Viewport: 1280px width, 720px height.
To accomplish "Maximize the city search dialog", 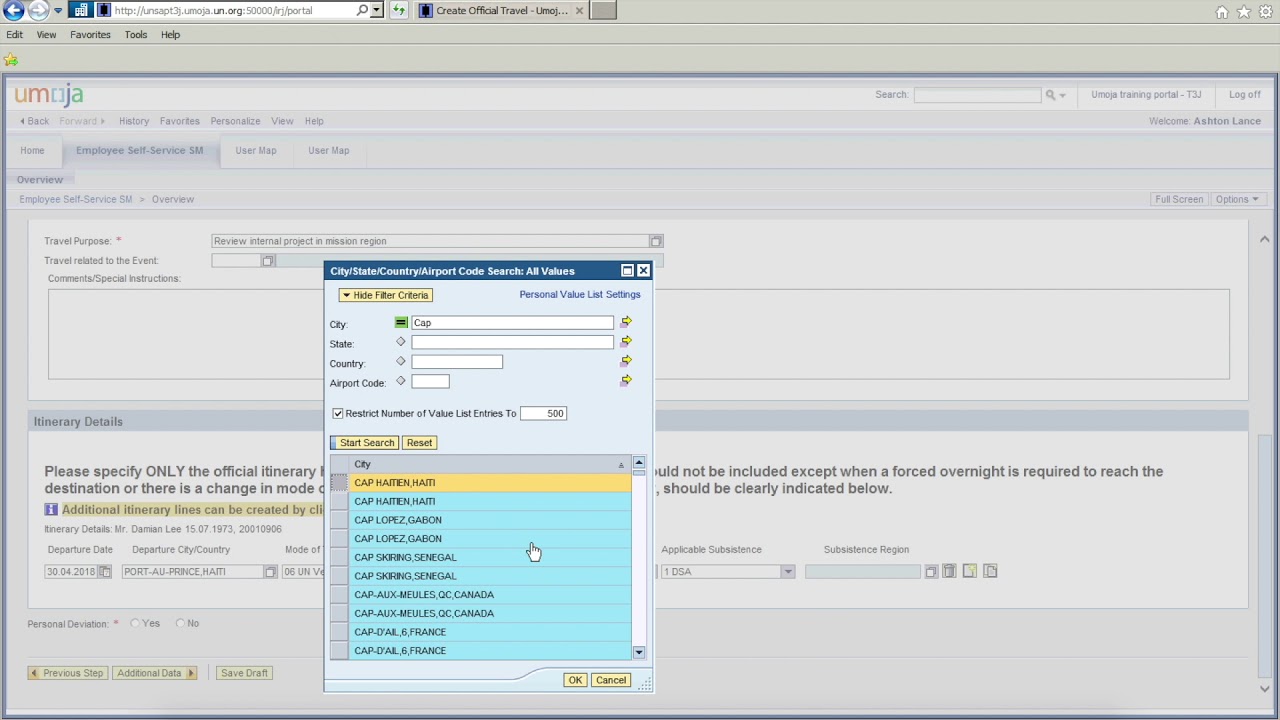I will pyautogui.click(x=627, y=271).
